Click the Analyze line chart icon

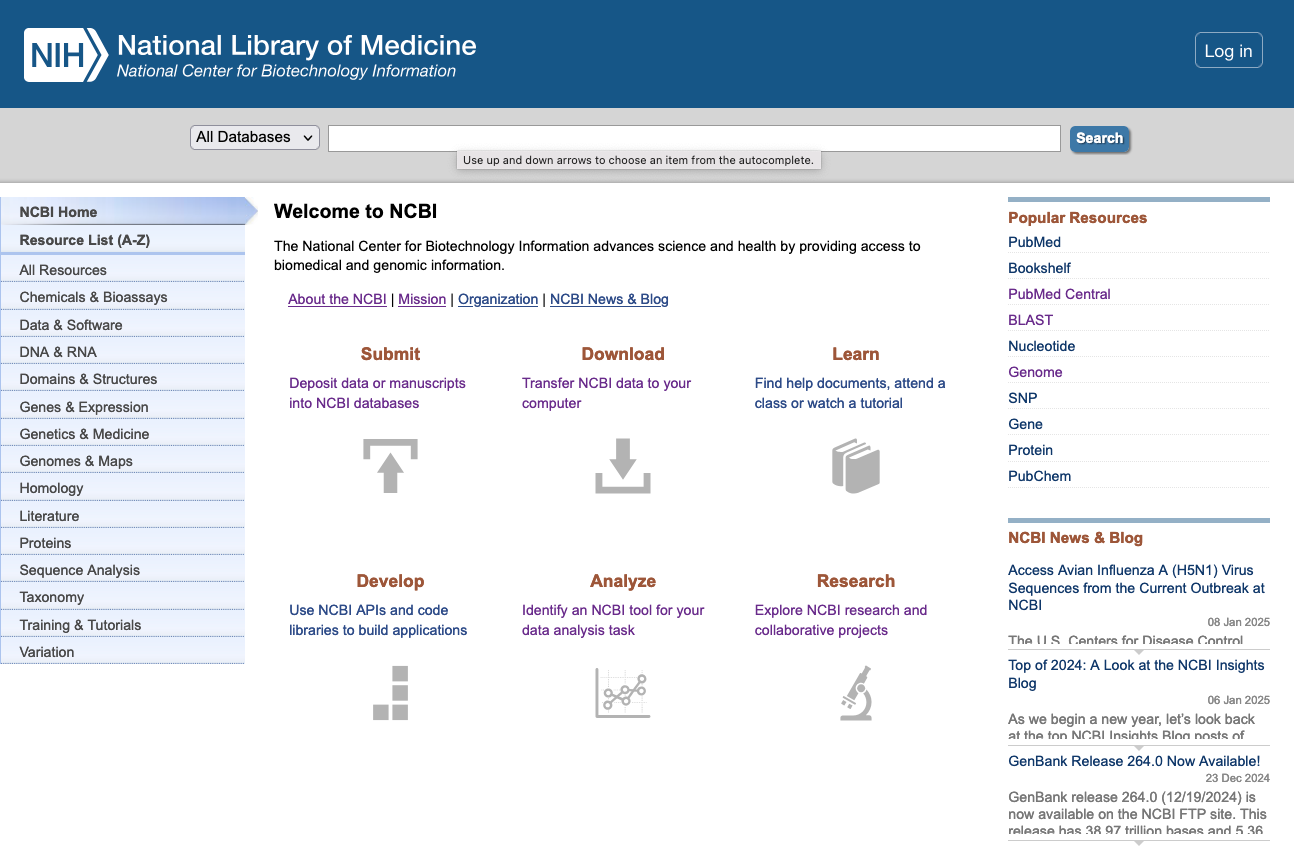622,693
